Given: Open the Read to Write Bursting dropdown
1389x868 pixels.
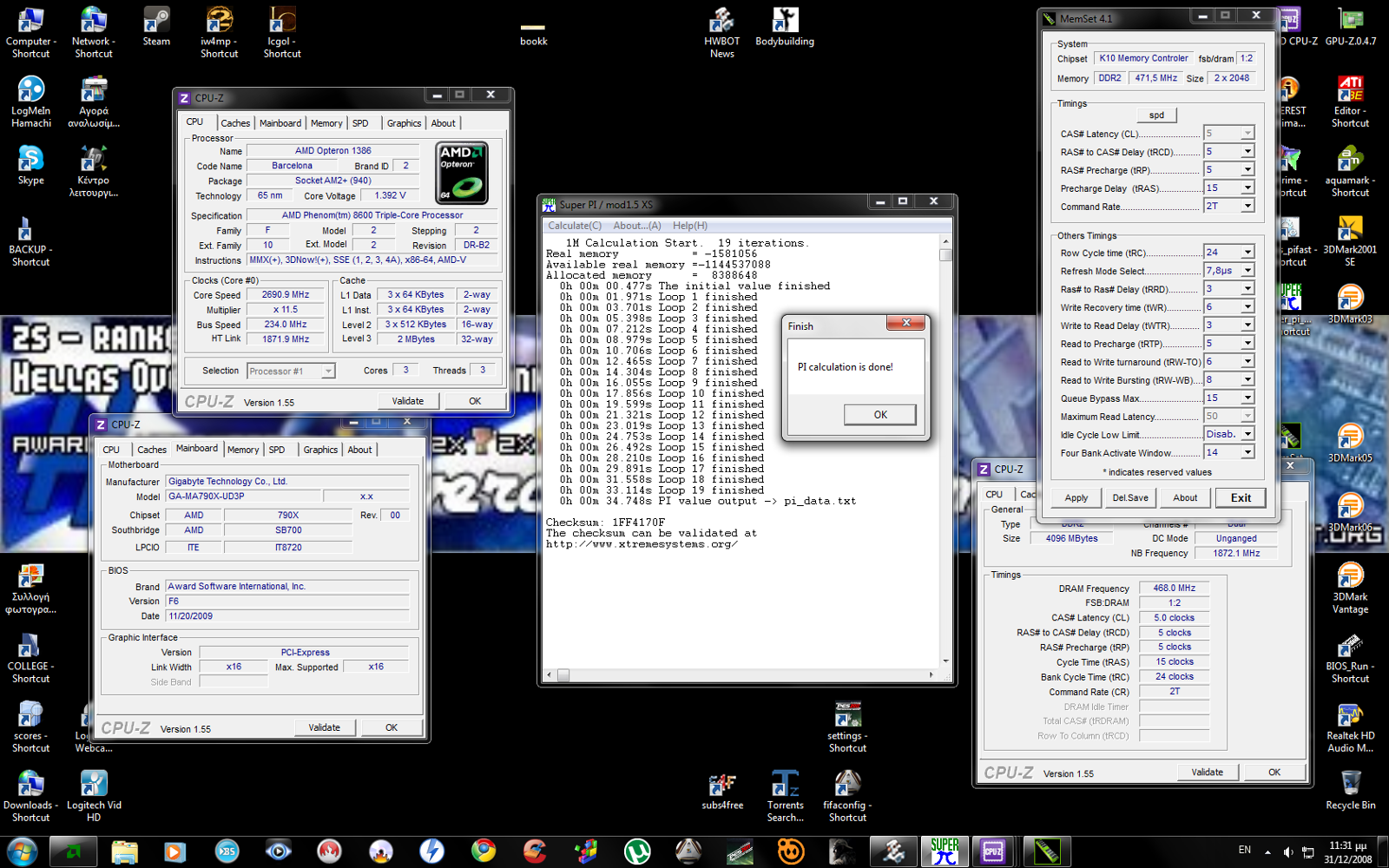Looking at the screenshot, I should click(x=1247, y=379).
